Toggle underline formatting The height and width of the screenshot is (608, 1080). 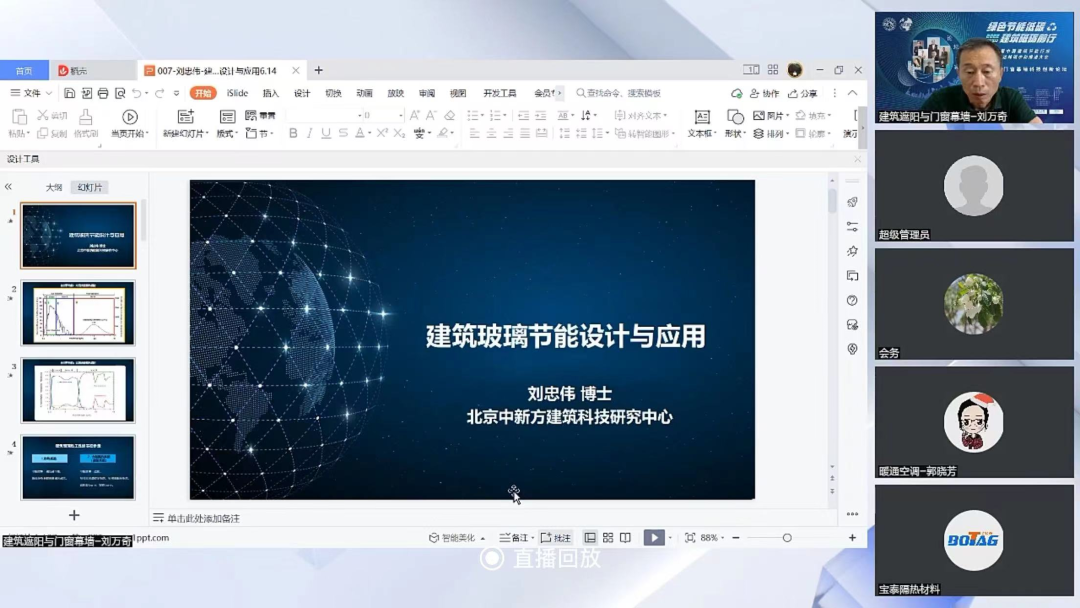click(x=325, y=131)
